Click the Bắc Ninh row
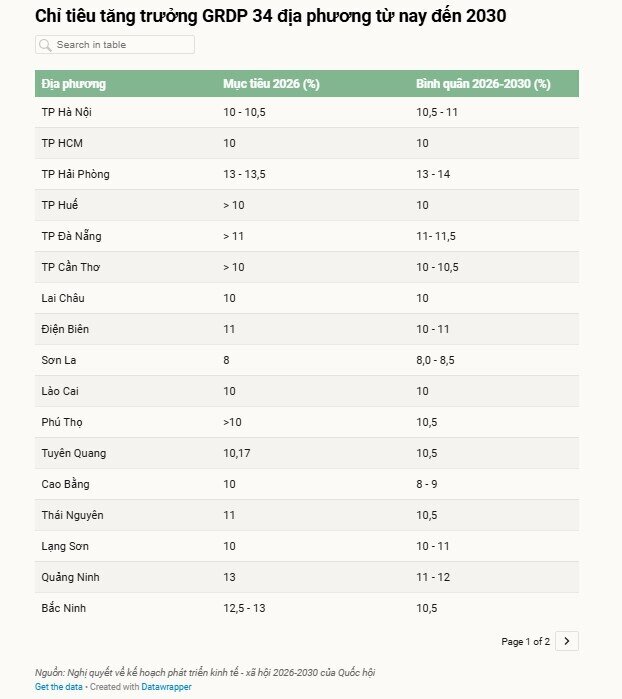Image resolution: width=622 pixels, height=699 pixels. coord(306,608)
